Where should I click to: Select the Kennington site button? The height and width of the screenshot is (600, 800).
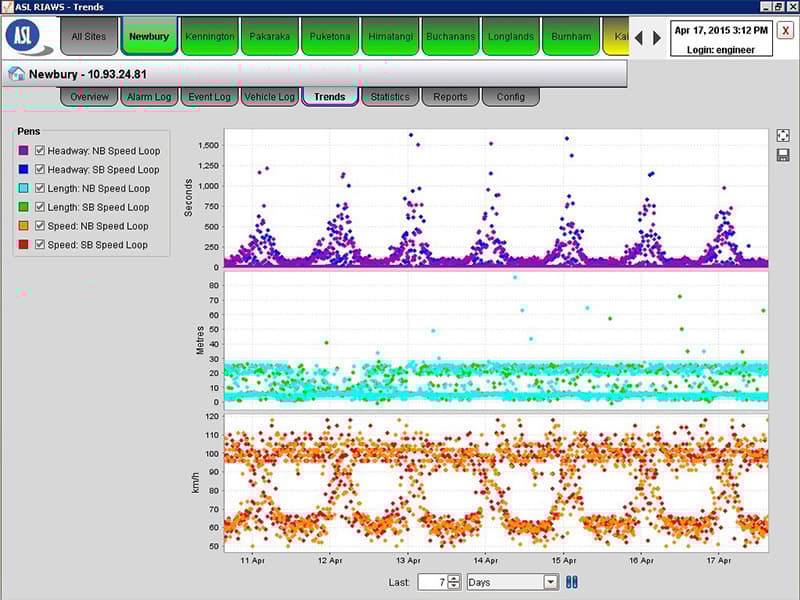point(210,37)
